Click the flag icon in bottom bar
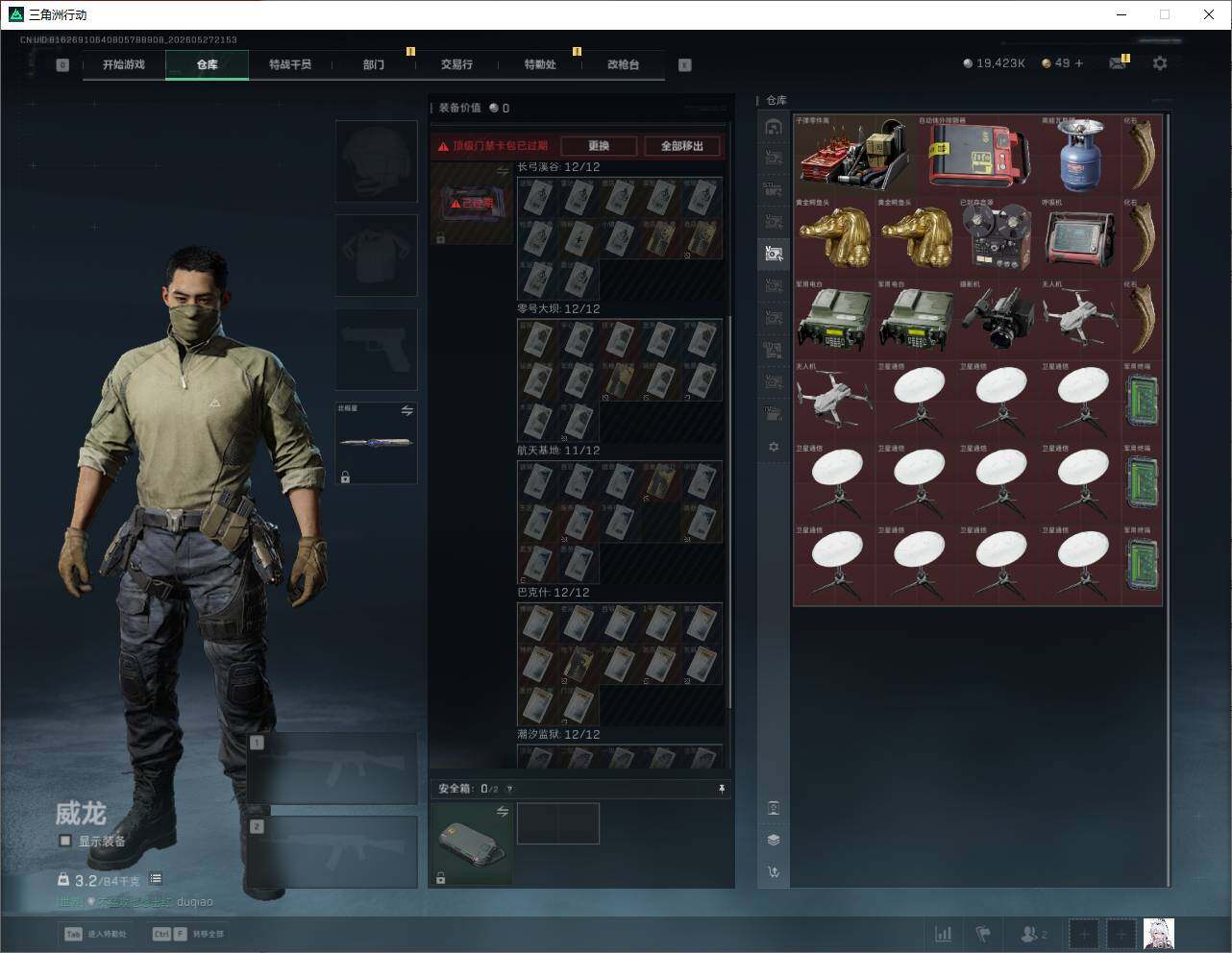 982,934
